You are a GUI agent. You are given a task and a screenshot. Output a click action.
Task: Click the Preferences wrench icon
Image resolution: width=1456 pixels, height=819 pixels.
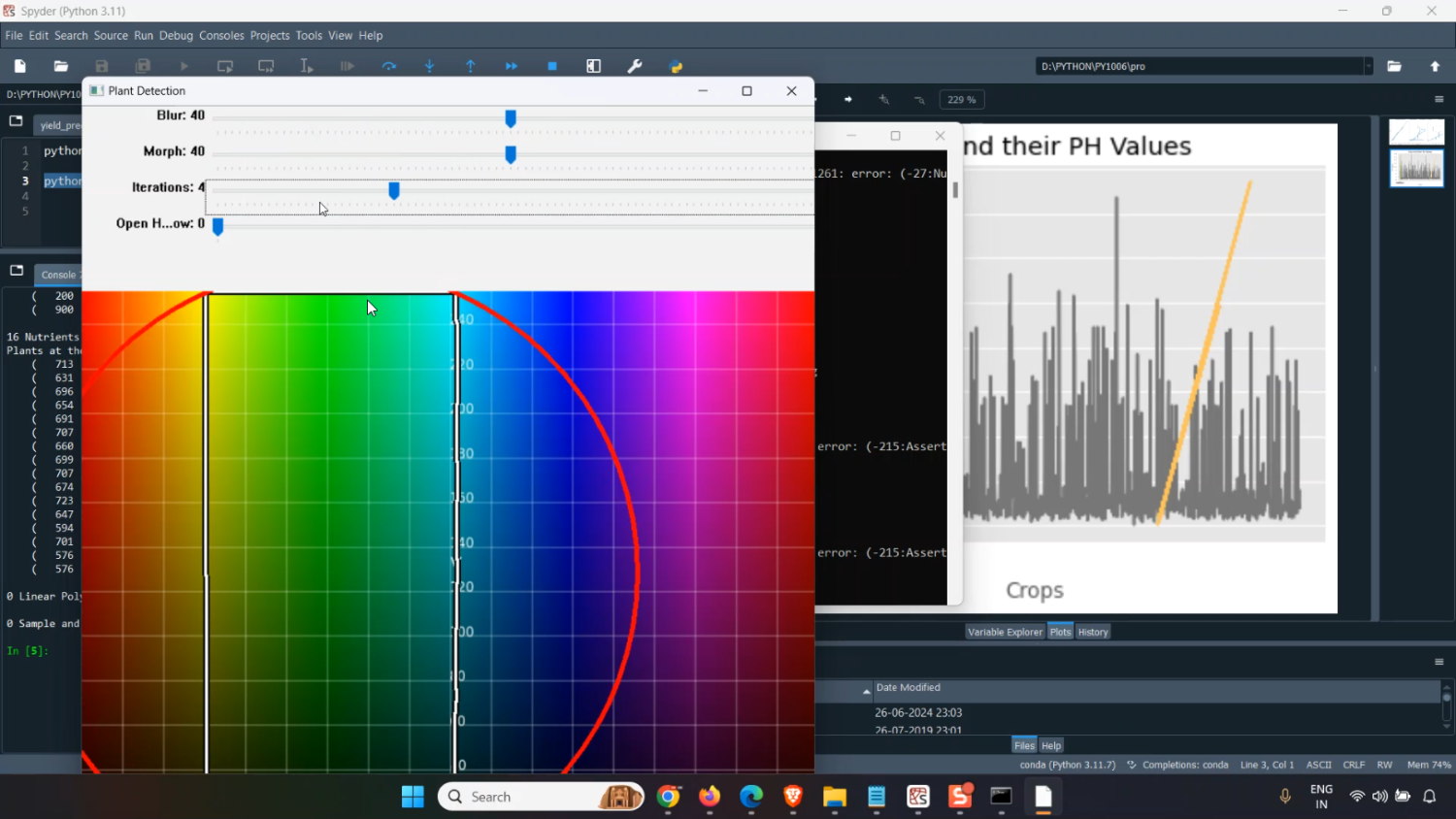635,66
